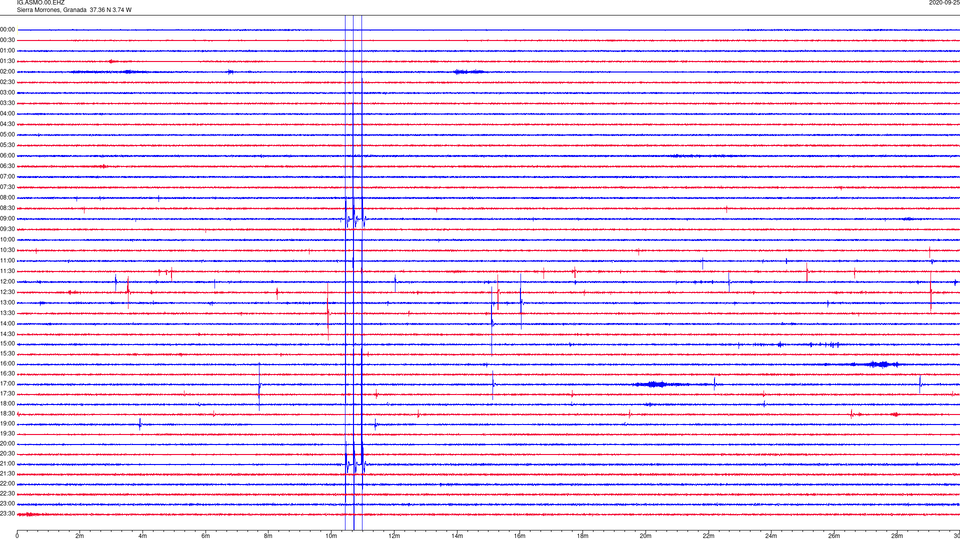This screenshot has width=960, height=540.
Task: Select the 12:30 row time
Action: tap(8, 292)
